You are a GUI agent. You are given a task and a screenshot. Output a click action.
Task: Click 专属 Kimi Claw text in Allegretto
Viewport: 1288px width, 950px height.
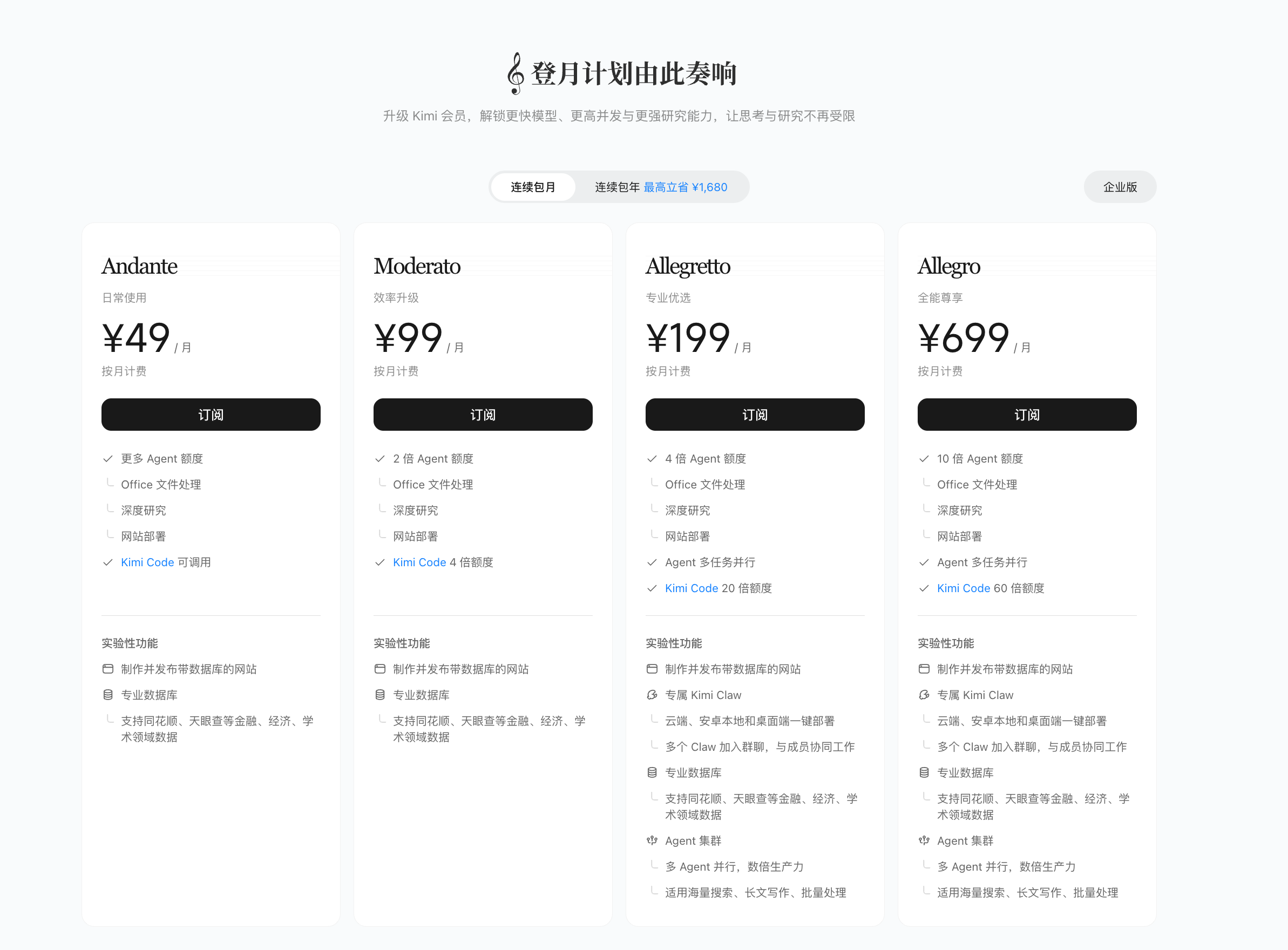coord(703,695)
